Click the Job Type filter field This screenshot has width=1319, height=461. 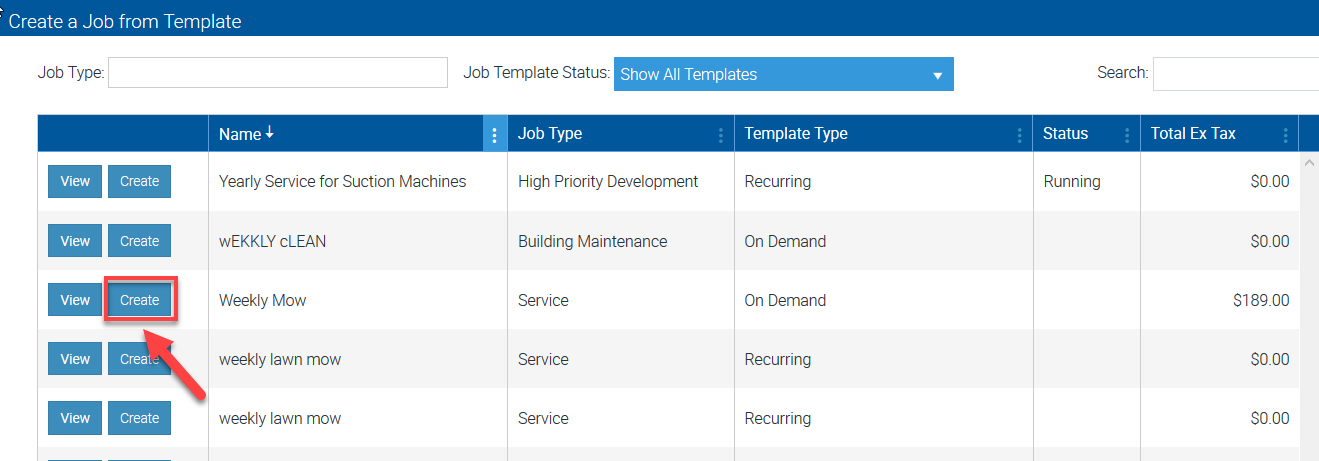277,73
